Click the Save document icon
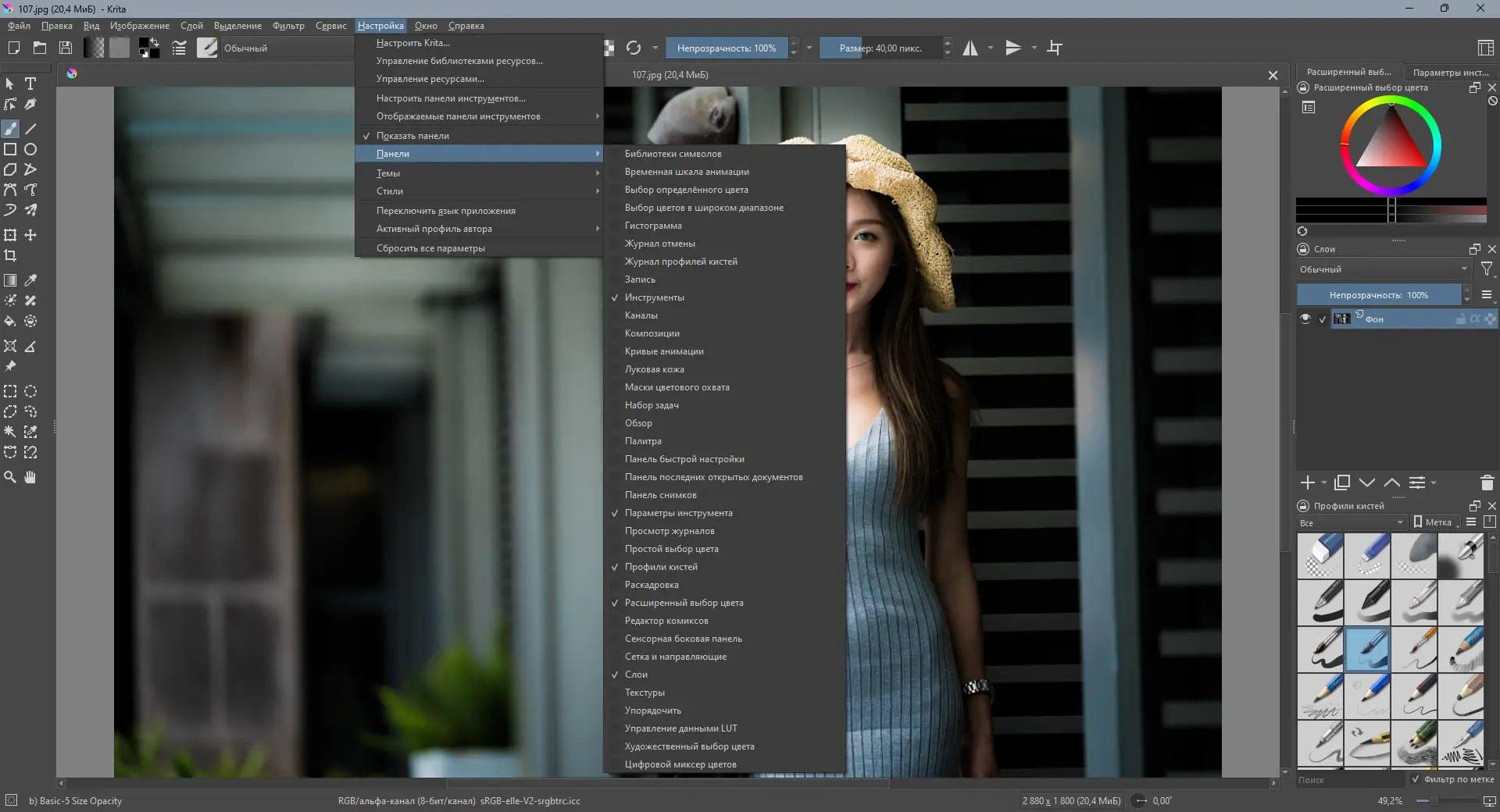 pyautogui.click(x=66, y=48)
